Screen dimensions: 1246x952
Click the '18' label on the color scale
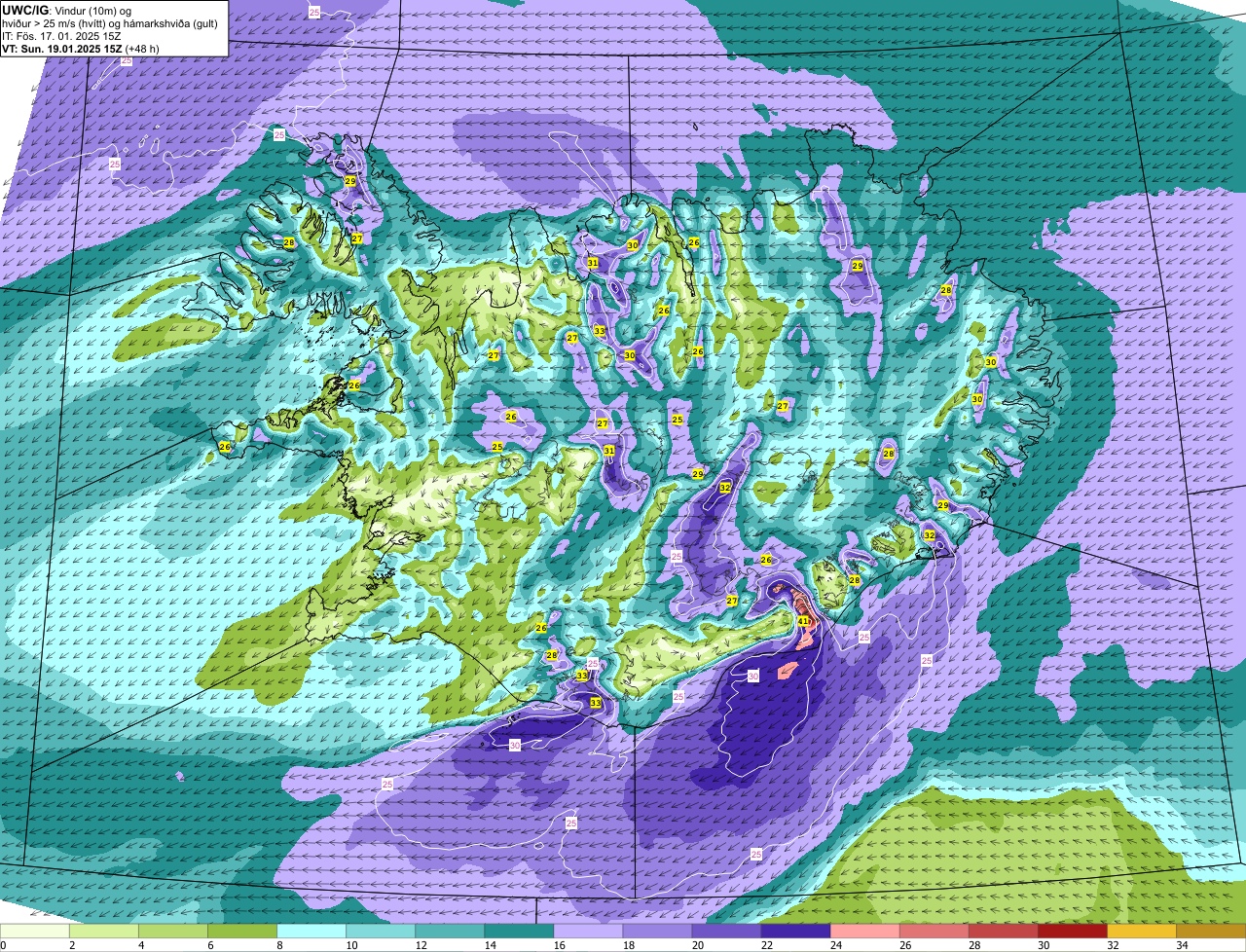click(627, 945)
